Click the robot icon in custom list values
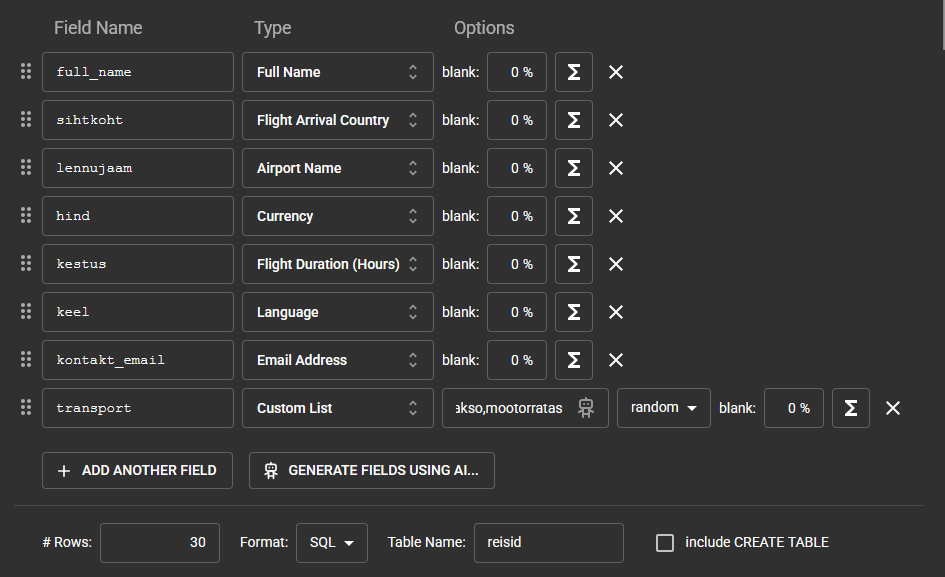Screen dimensions: 945x577 pyautogui.click(x=587, y=408)
